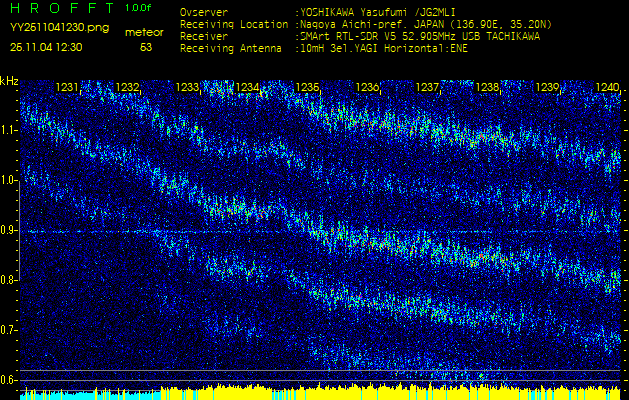Click the meteor label
Image resolution: width=629 pixels, height=400 pixels.
(x=144, y=32)
